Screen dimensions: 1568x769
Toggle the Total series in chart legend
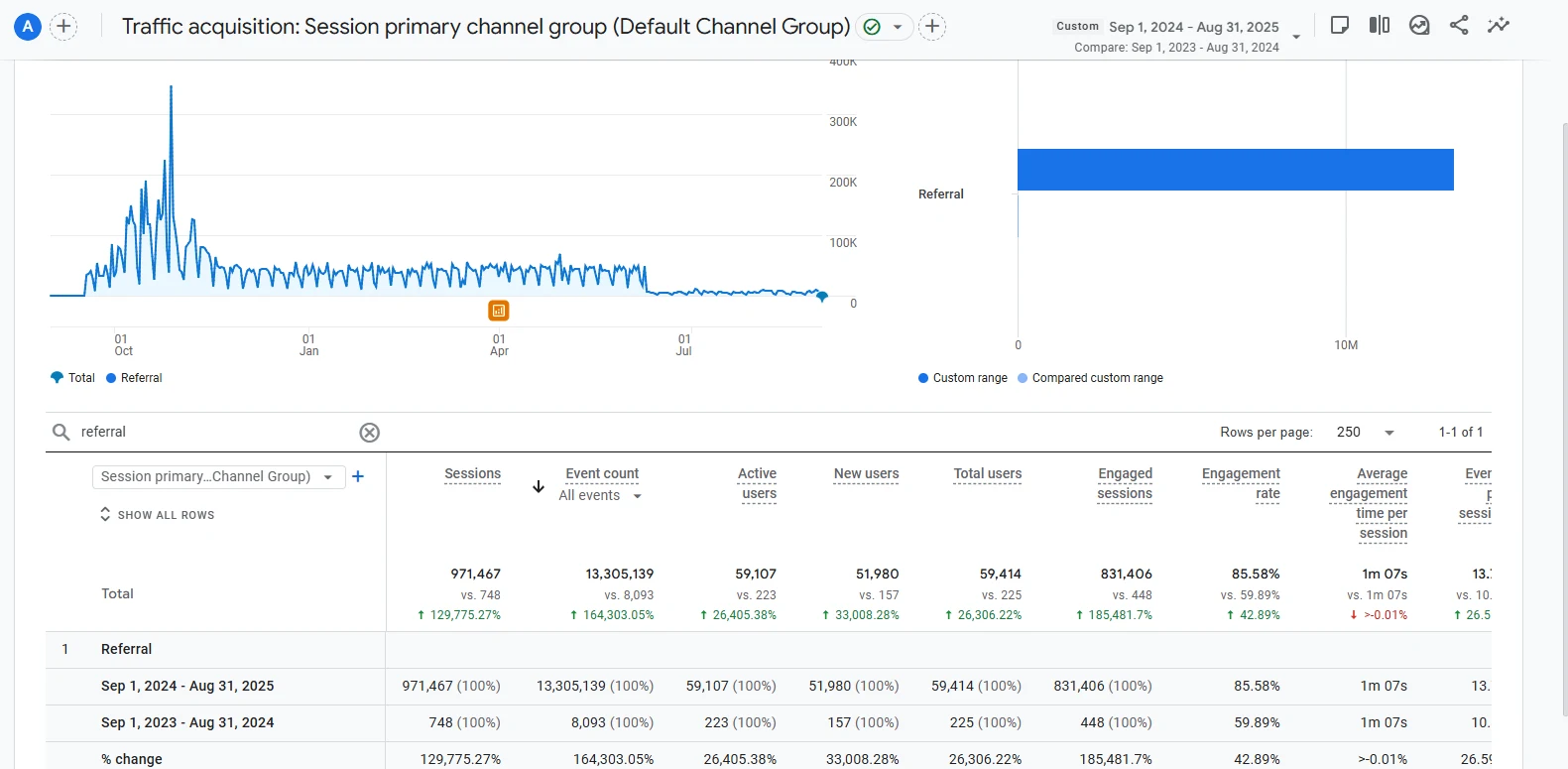coord(72,378)
